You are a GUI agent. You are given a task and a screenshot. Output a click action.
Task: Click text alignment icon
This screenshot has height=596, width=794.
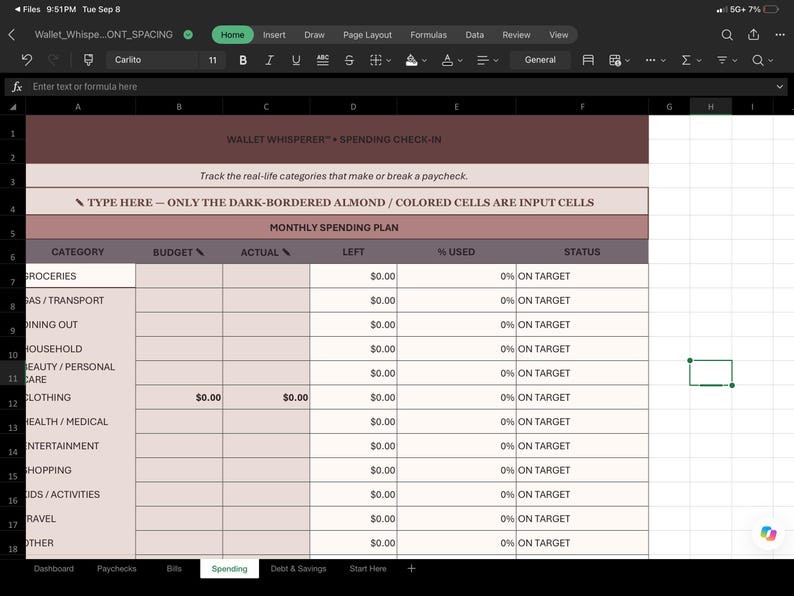tap(483, 60)
